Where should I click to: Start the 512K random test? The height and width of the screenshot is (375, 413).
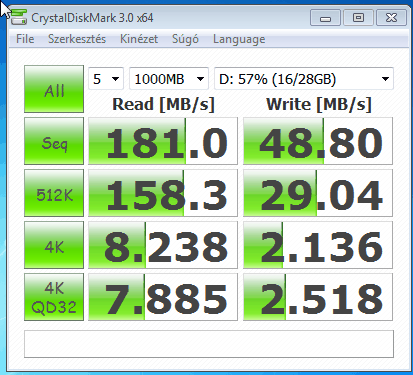coord(54,193)
